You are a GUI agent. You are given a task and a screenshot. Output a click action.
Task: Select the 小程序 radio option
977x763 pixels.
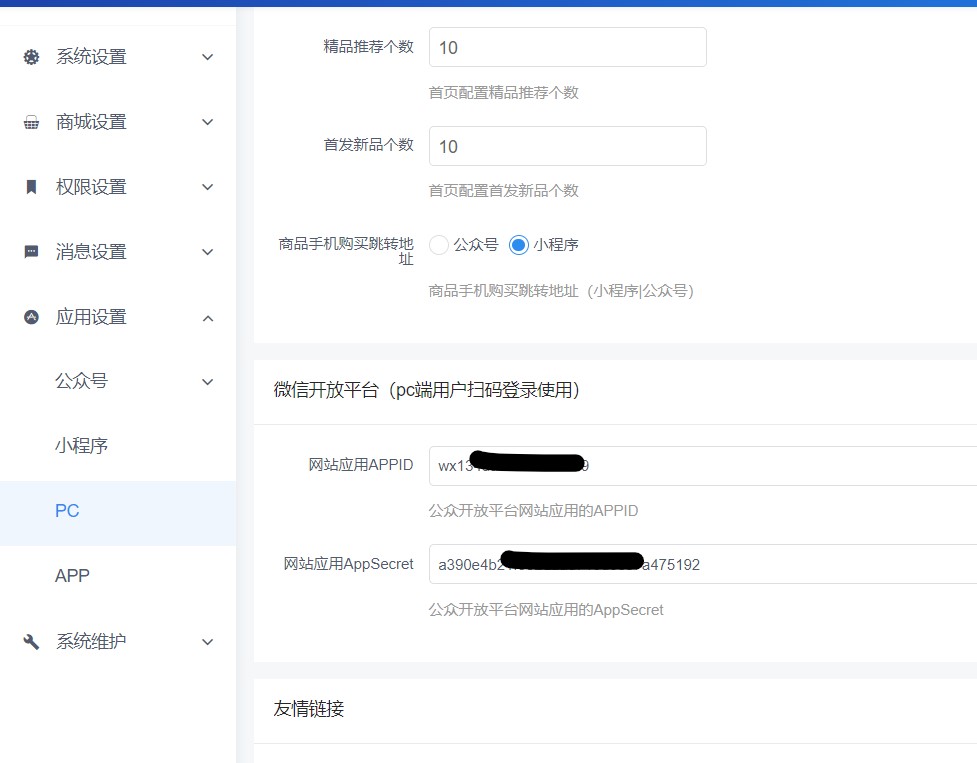518,245
